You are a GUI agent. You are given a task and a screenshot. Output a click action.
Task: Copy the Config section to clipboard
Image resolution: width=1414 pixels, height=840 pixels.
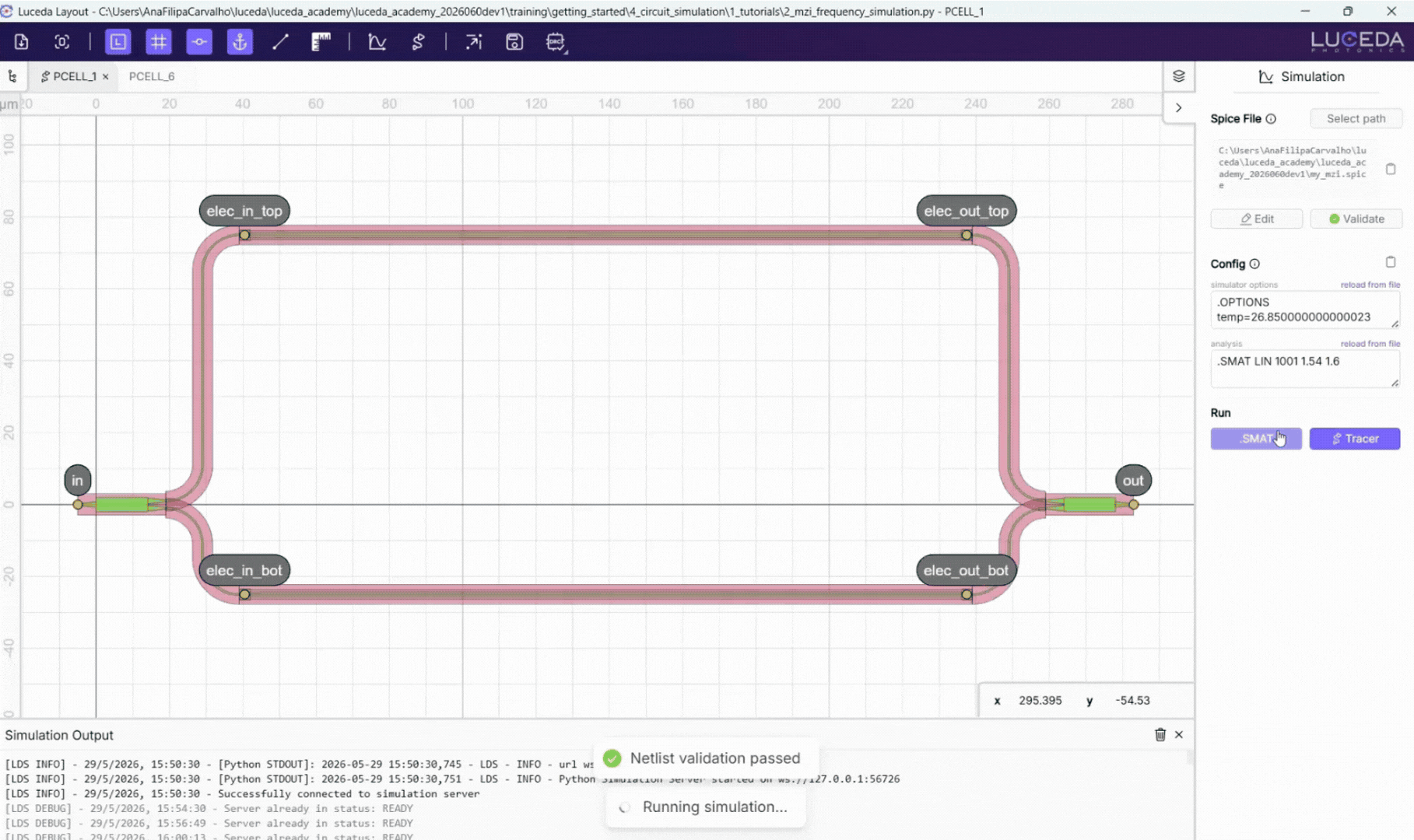point(1391,262)
